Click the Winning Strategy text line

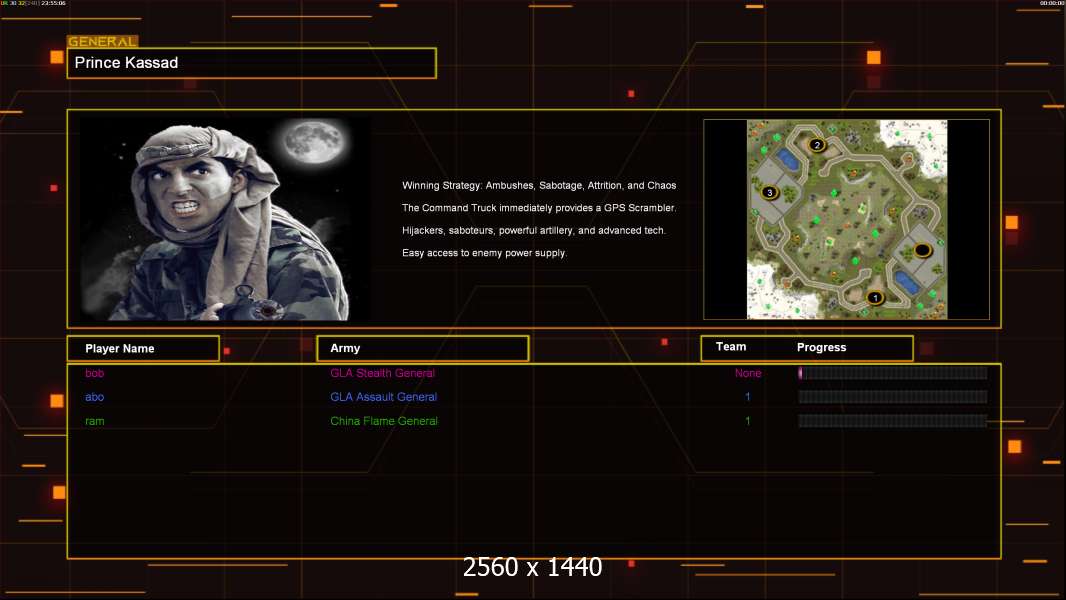point(539,186)
